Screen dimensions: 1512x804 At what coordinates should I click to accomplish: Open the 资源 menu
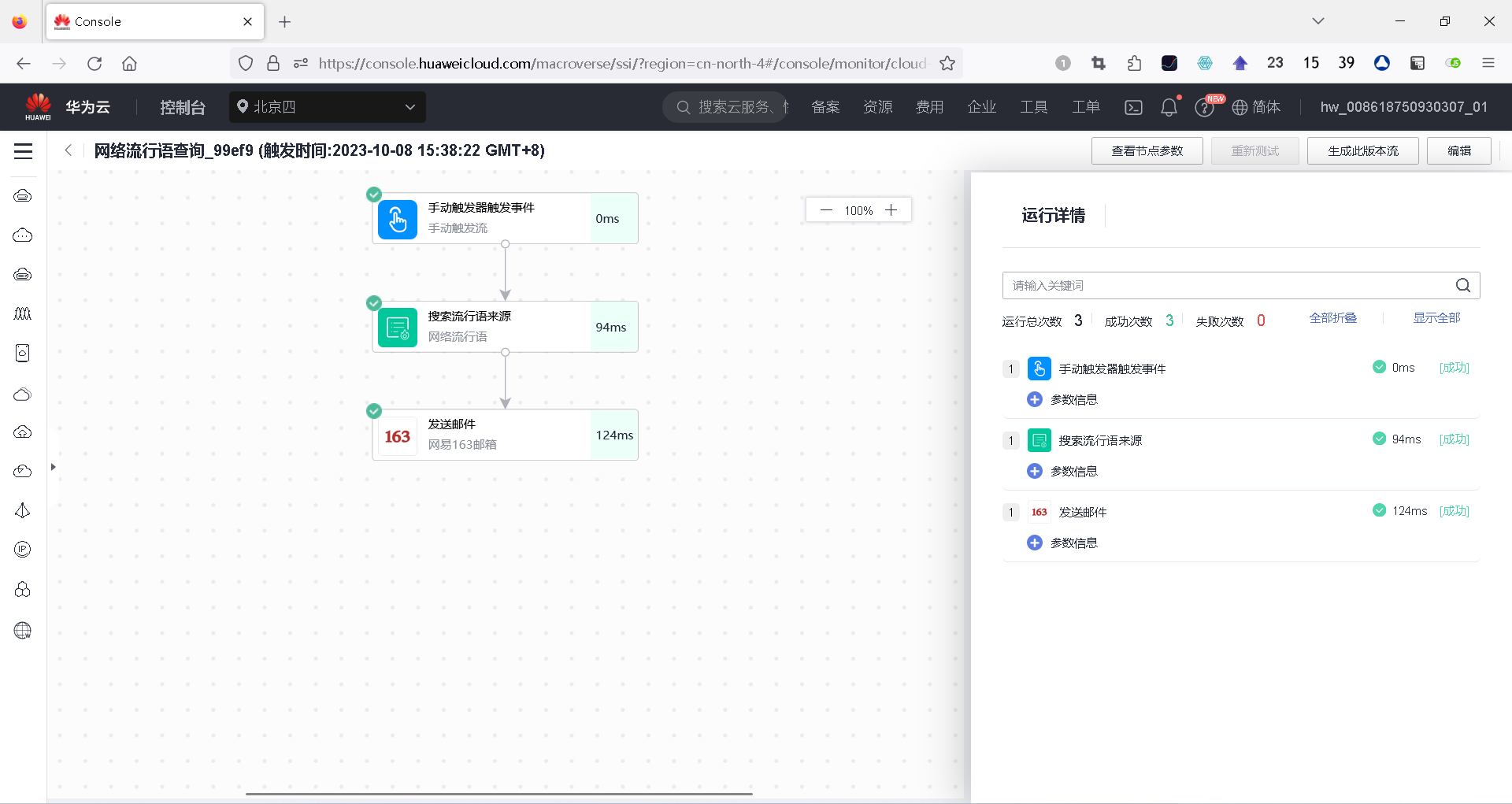click(877, 107)
